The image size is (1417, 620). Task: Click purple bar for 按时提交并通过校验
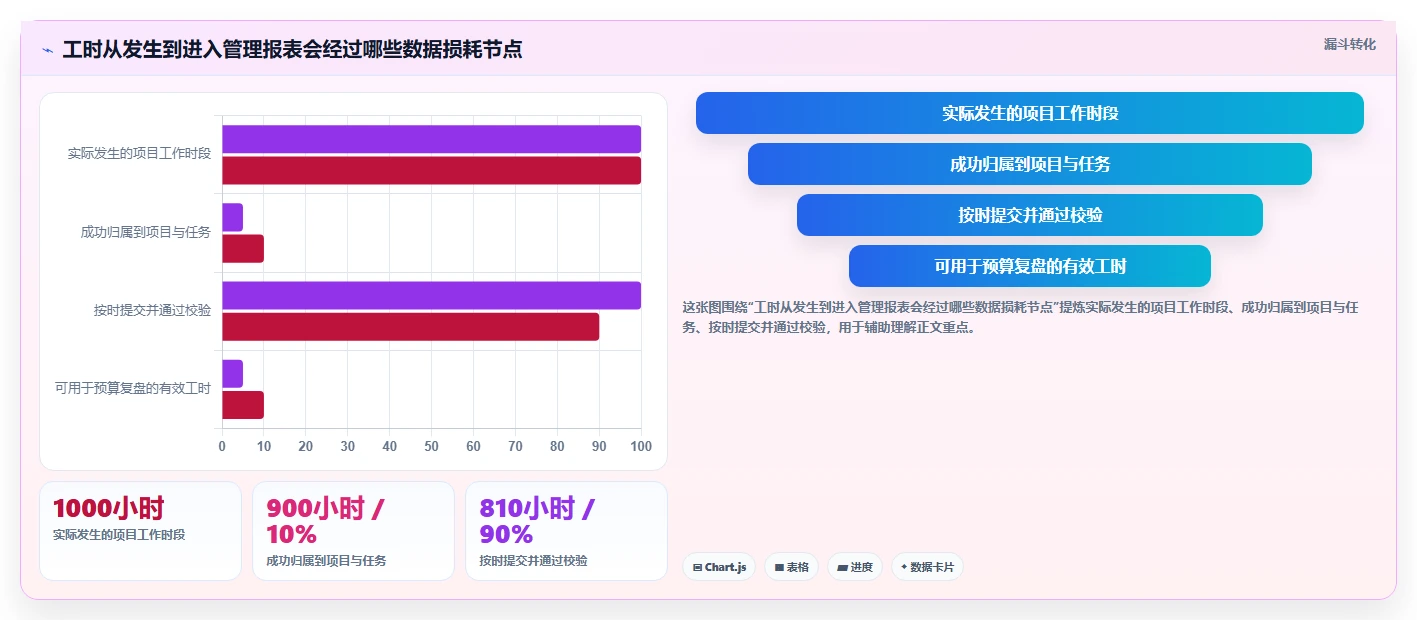point(431,295)
